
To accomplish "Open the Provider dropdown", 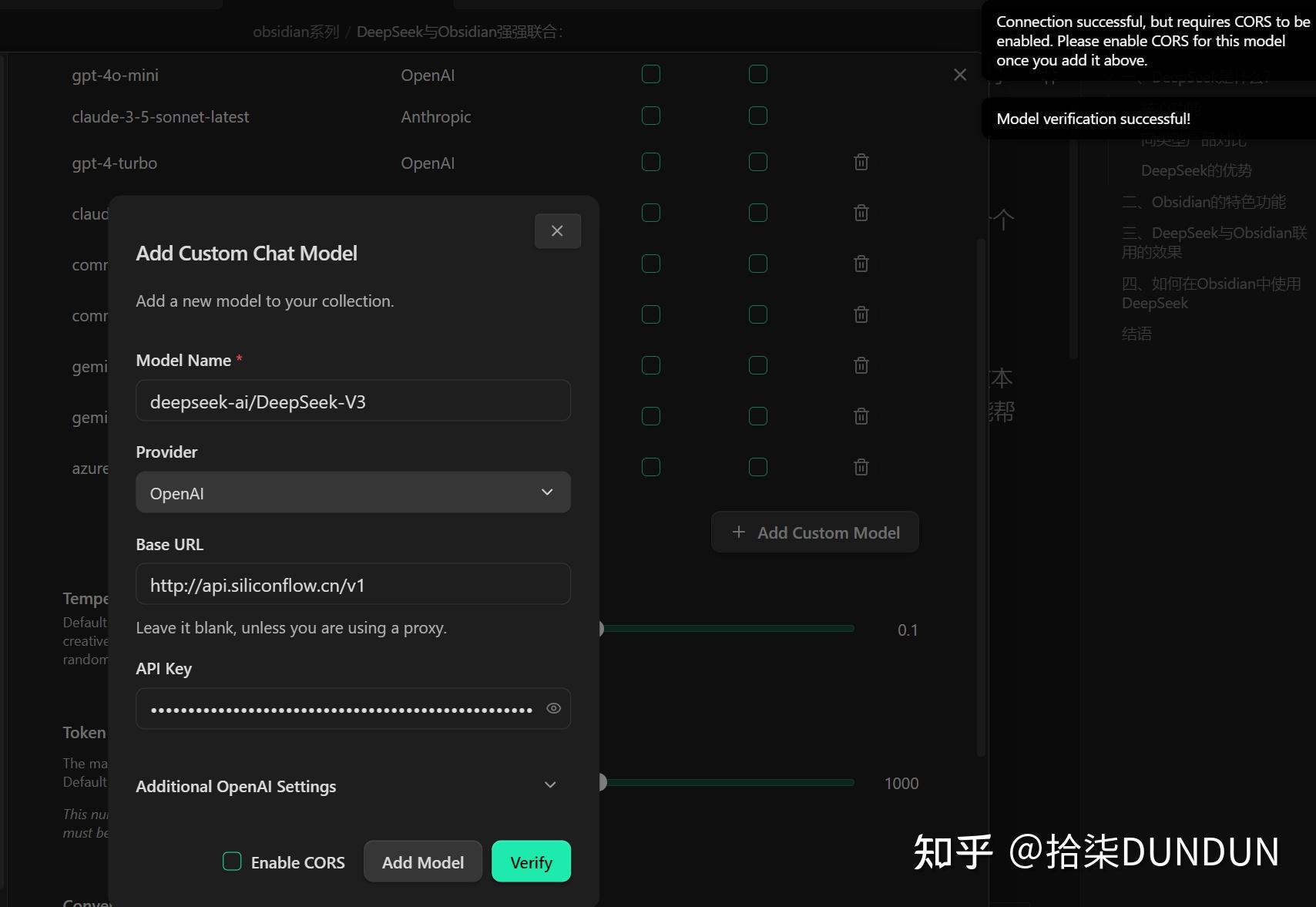I will (352, 492).
